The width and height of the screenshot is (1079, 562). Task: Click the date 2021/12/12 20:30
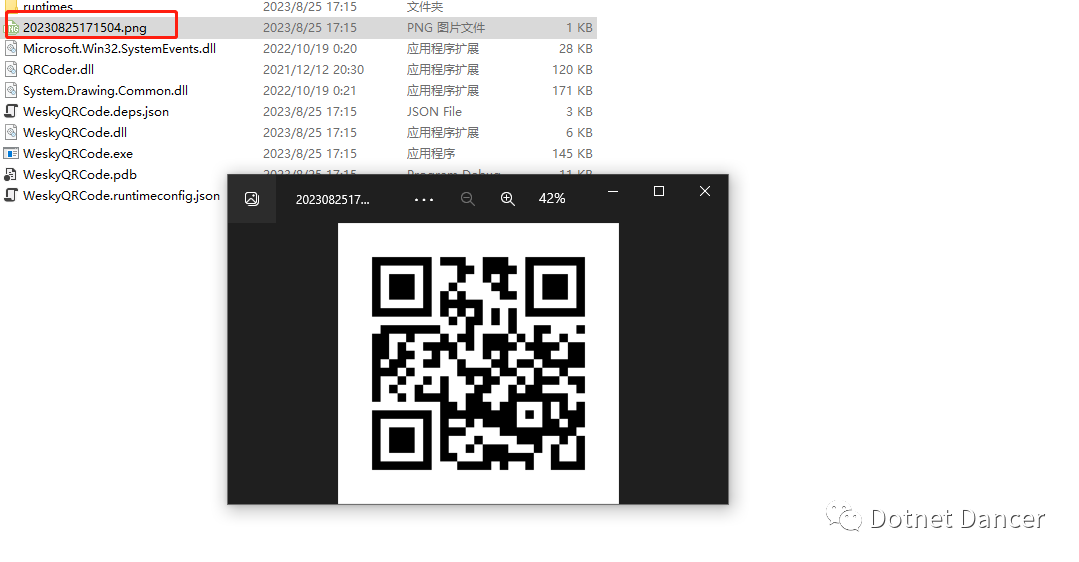coord(313,69)
